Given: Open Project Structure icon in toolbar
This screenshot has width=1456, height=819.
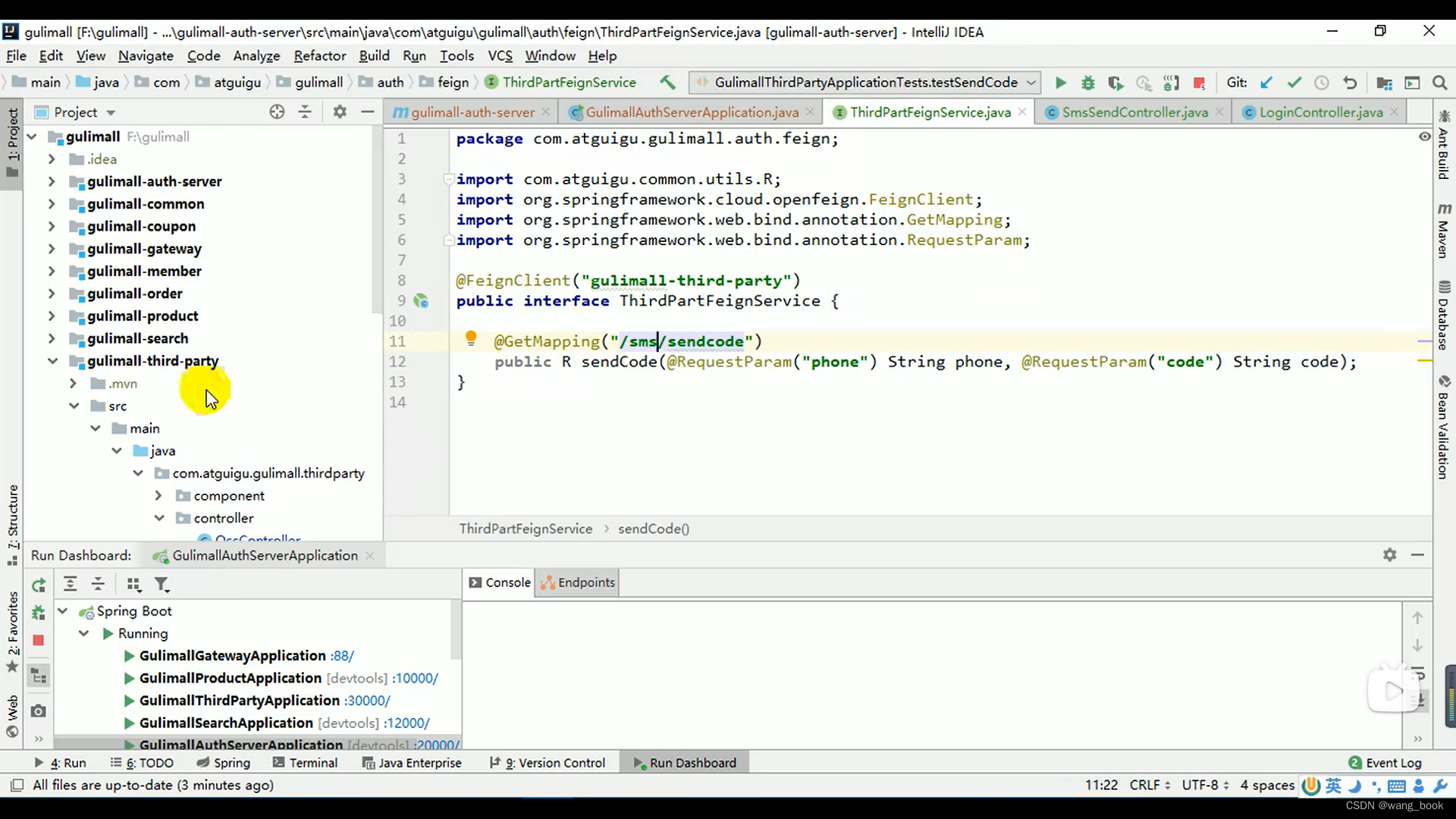Looking at the screenshot, I should (1384, 83).
